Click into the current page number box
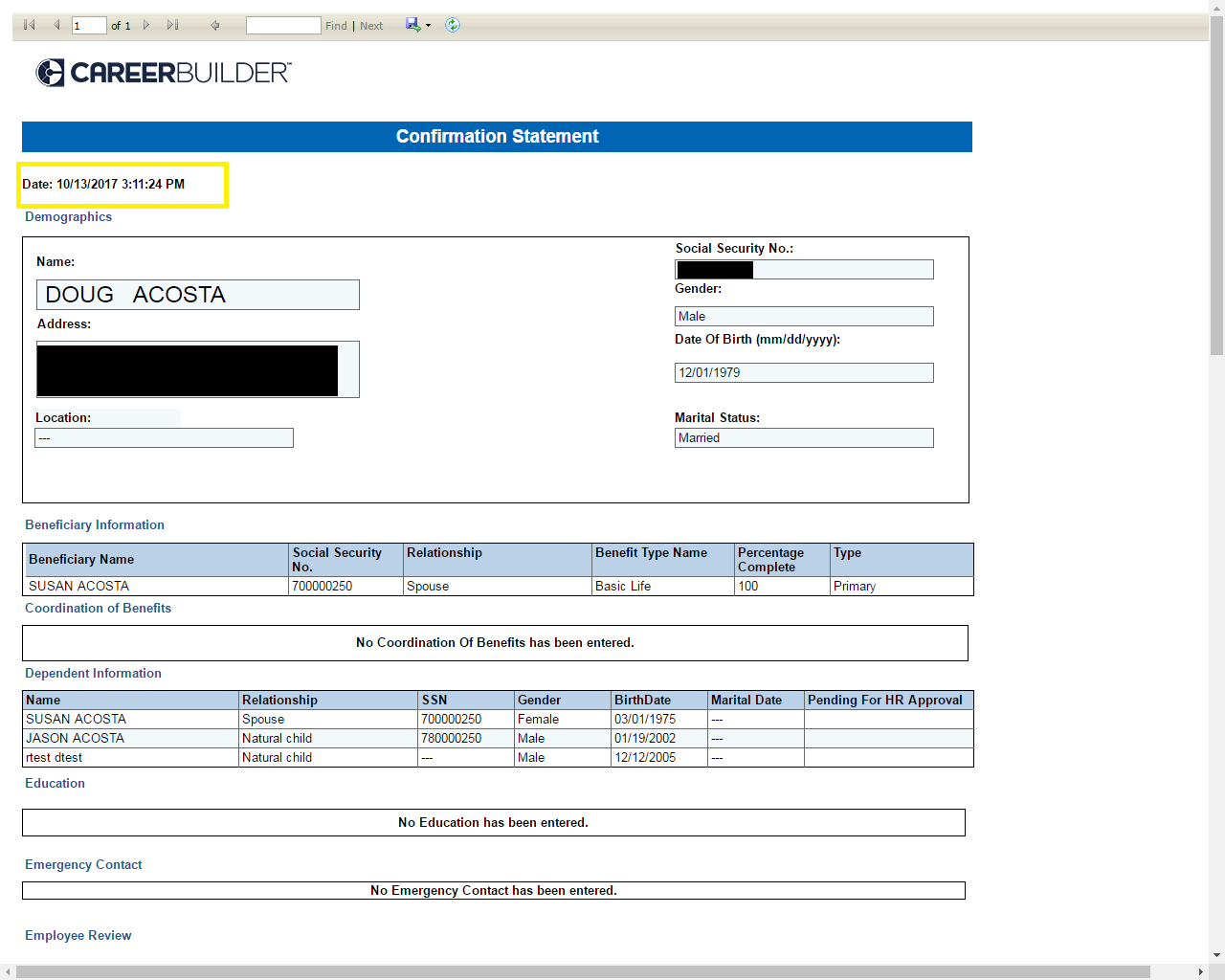The height and width of the screenshot is (980, 1225). (x=89, y=26)
